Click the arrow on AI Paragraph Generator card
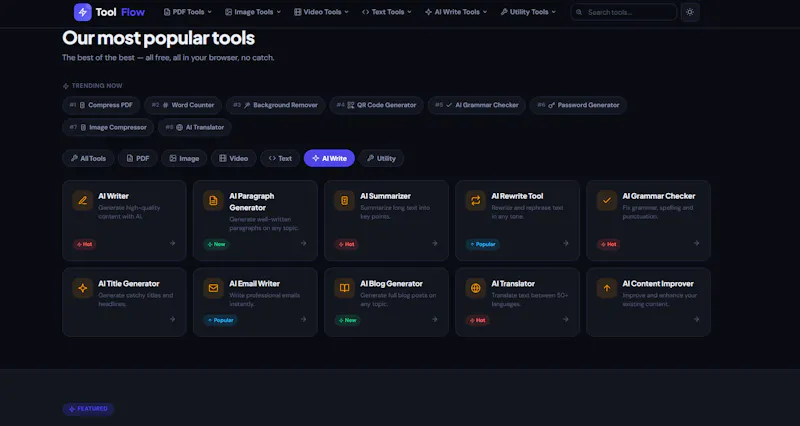The width and height of the screenshot is (800, 426). click(304, 243)
